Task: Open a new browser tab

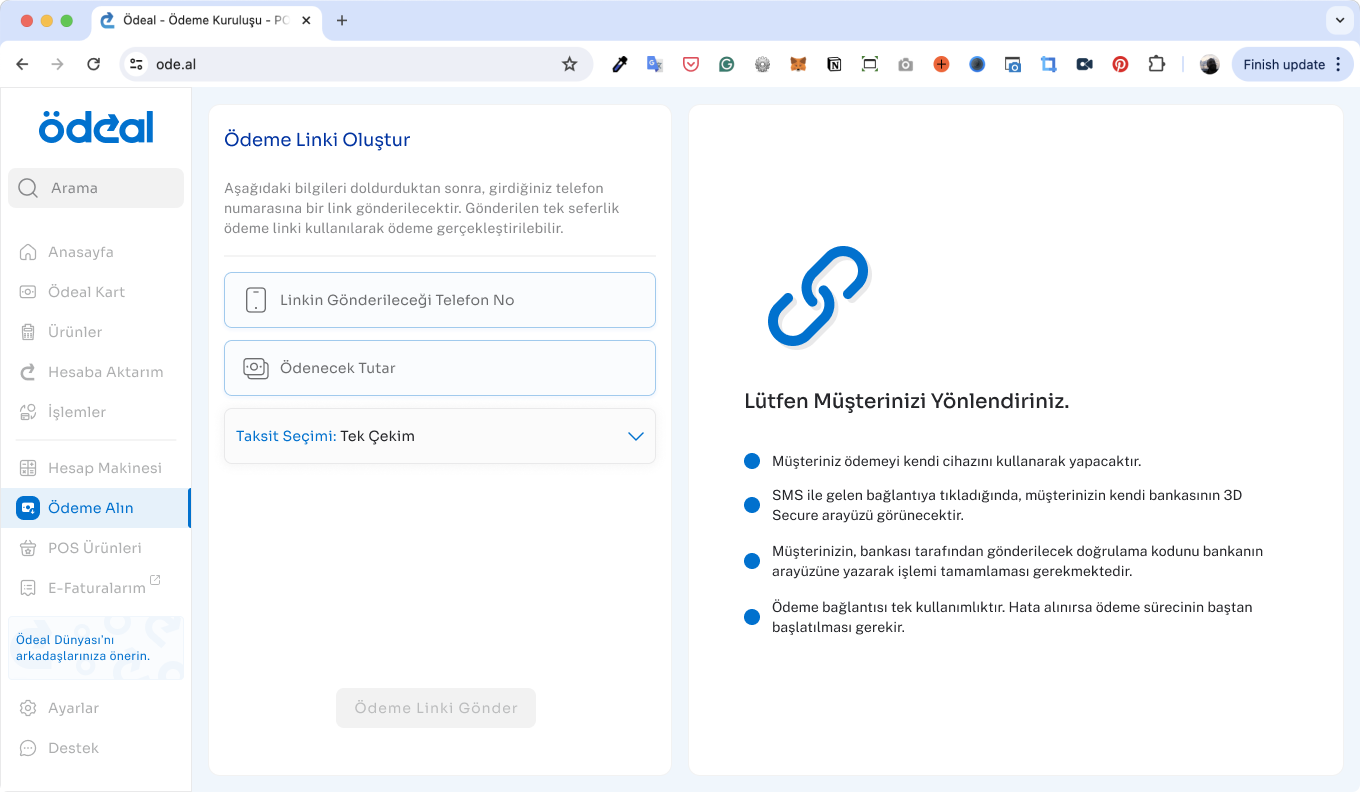Action: [342, 20]
